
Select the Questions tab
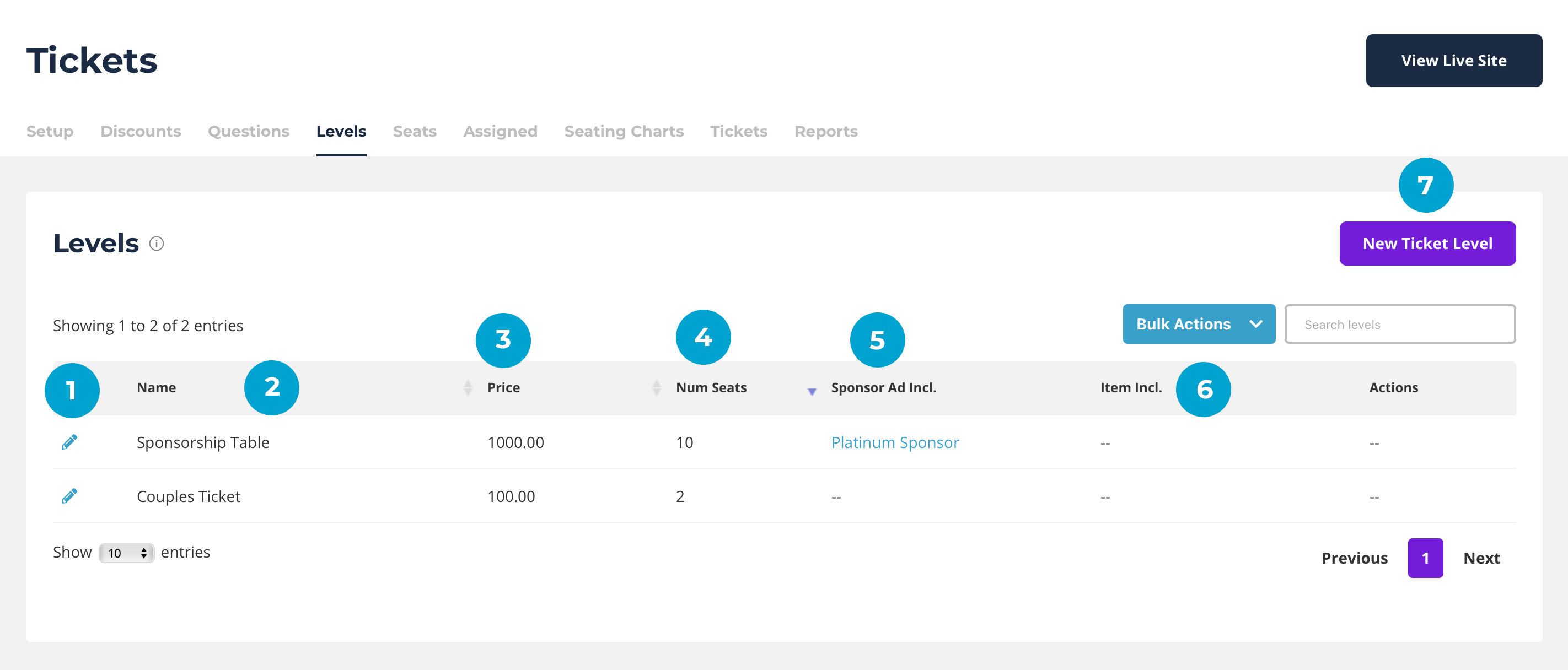(x=248, y=132)
